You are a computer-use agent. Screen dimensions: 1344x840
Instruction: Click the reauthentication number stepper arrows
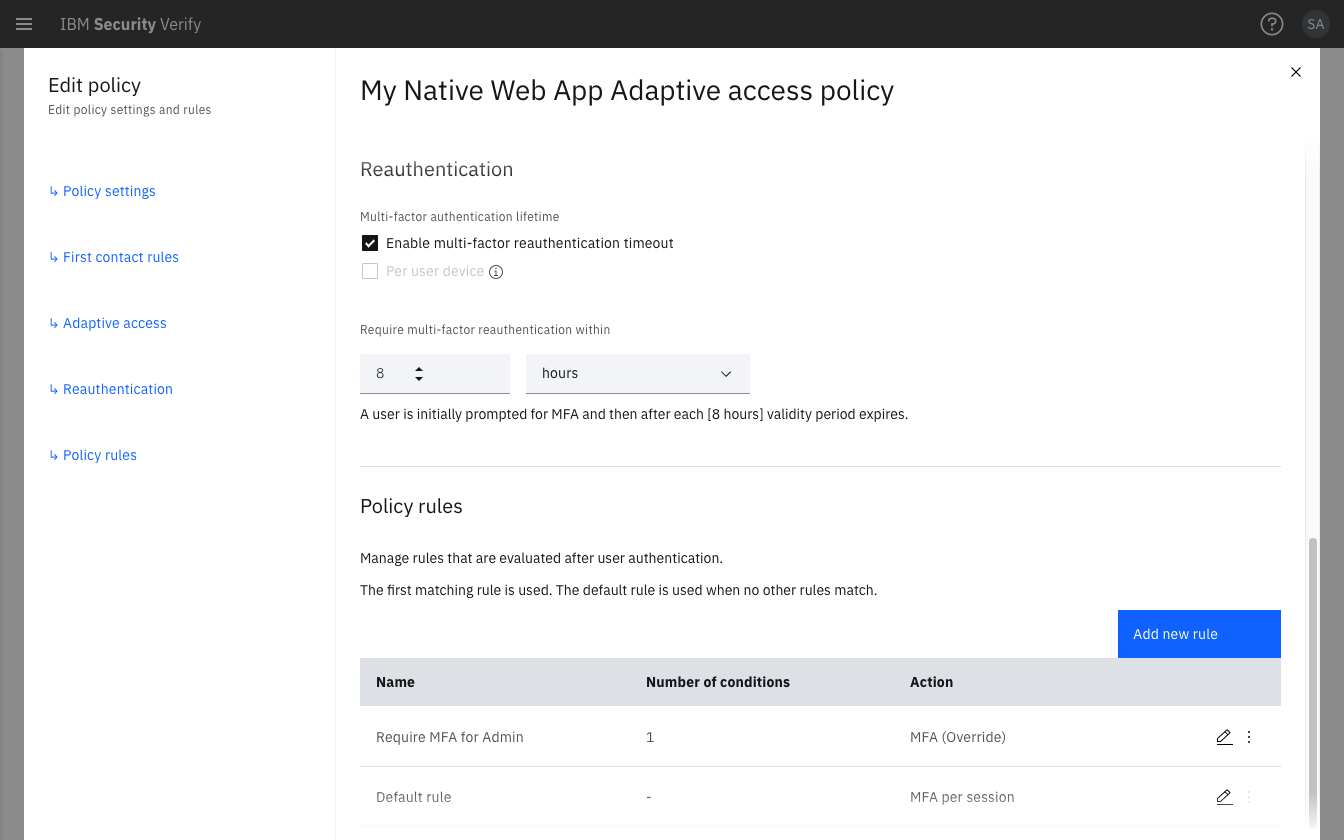coord(419,373)
